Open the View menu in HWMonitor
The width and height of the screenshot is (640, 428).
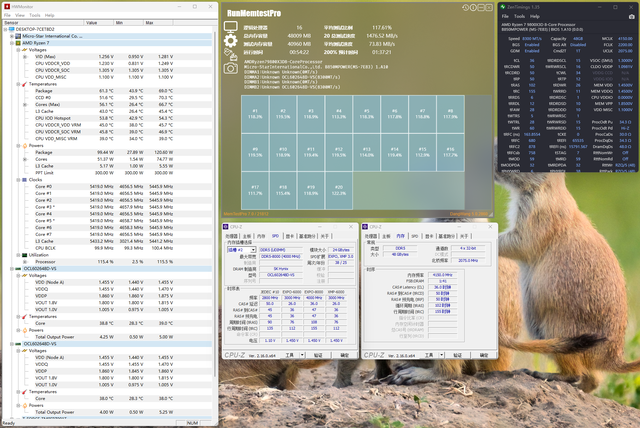(x=20, y=16)
